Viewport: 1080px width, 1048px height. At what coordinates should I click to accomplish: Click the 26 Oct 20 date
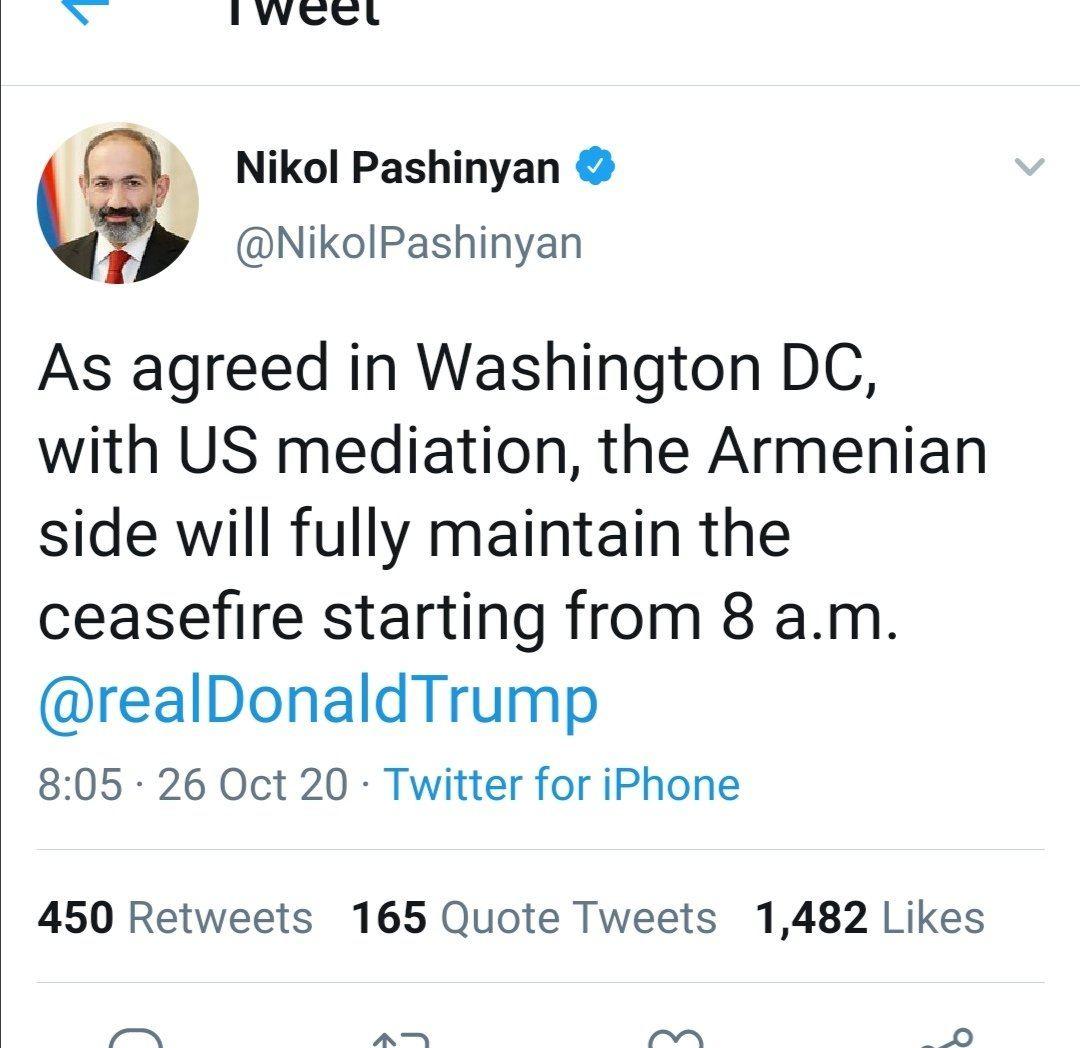(253, 785)
